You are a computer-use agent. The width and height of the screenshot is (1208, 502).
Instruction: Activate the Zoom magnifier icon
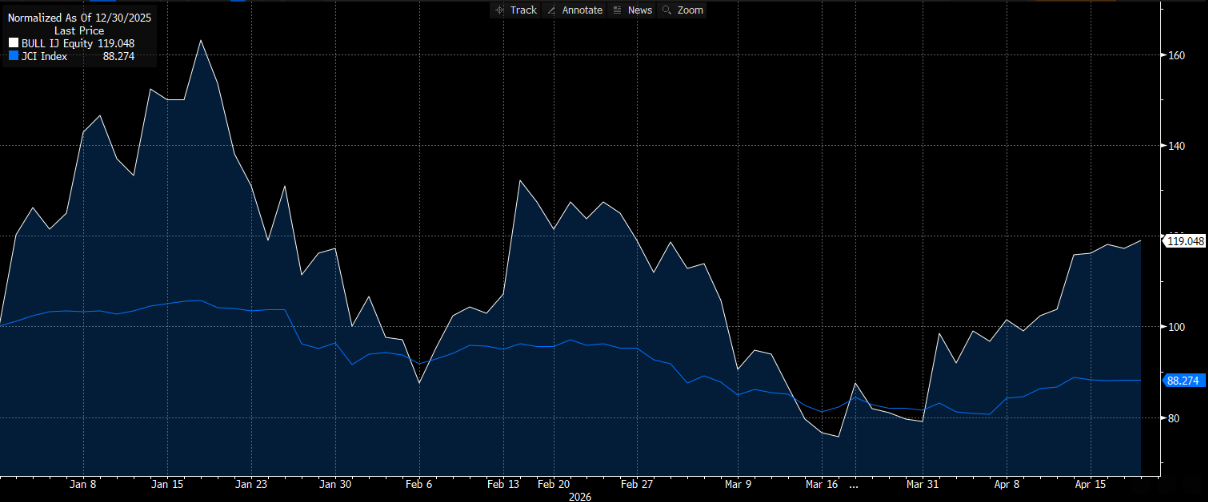666,10
